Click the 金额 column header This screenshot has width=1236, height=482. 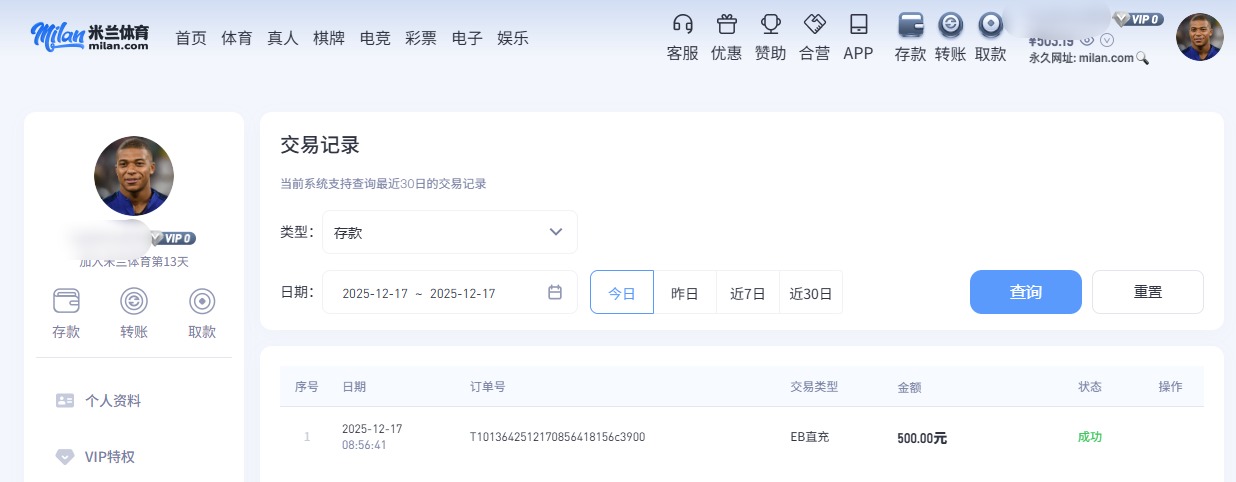[x=909, y=386]
